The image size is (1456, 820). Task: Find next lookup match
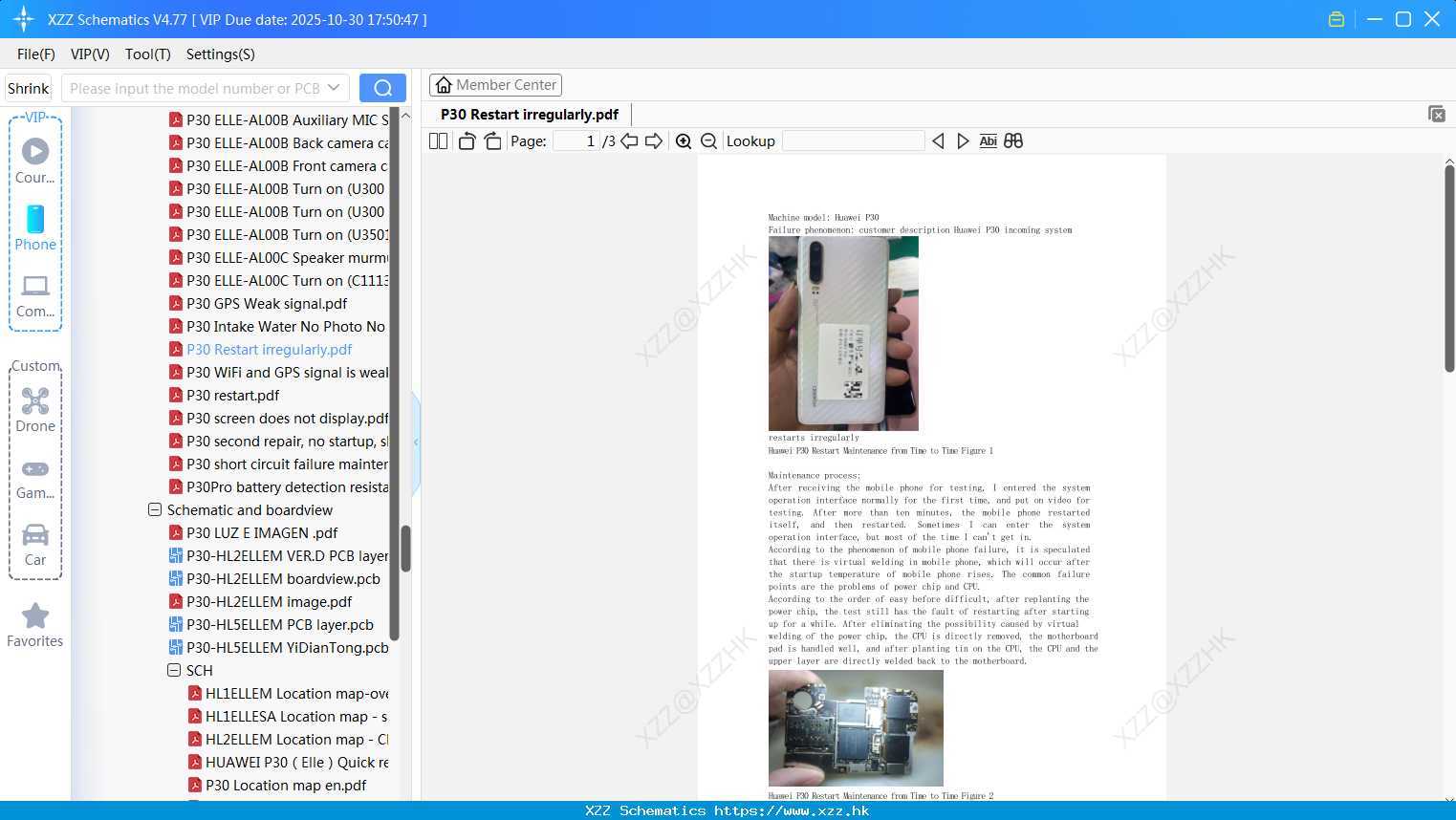click(x=963, y=140)
